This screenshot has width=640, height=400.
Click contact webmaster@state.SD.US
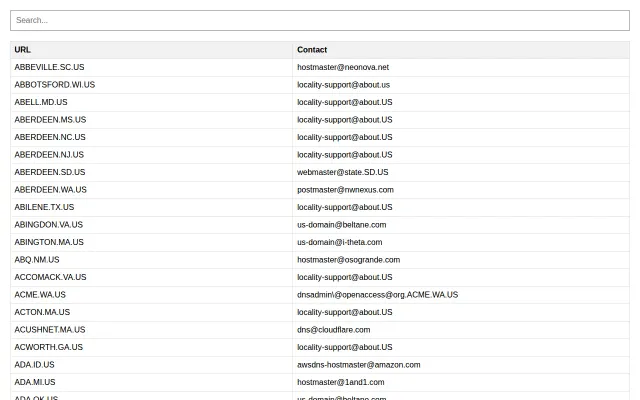(x=342, y=173)
